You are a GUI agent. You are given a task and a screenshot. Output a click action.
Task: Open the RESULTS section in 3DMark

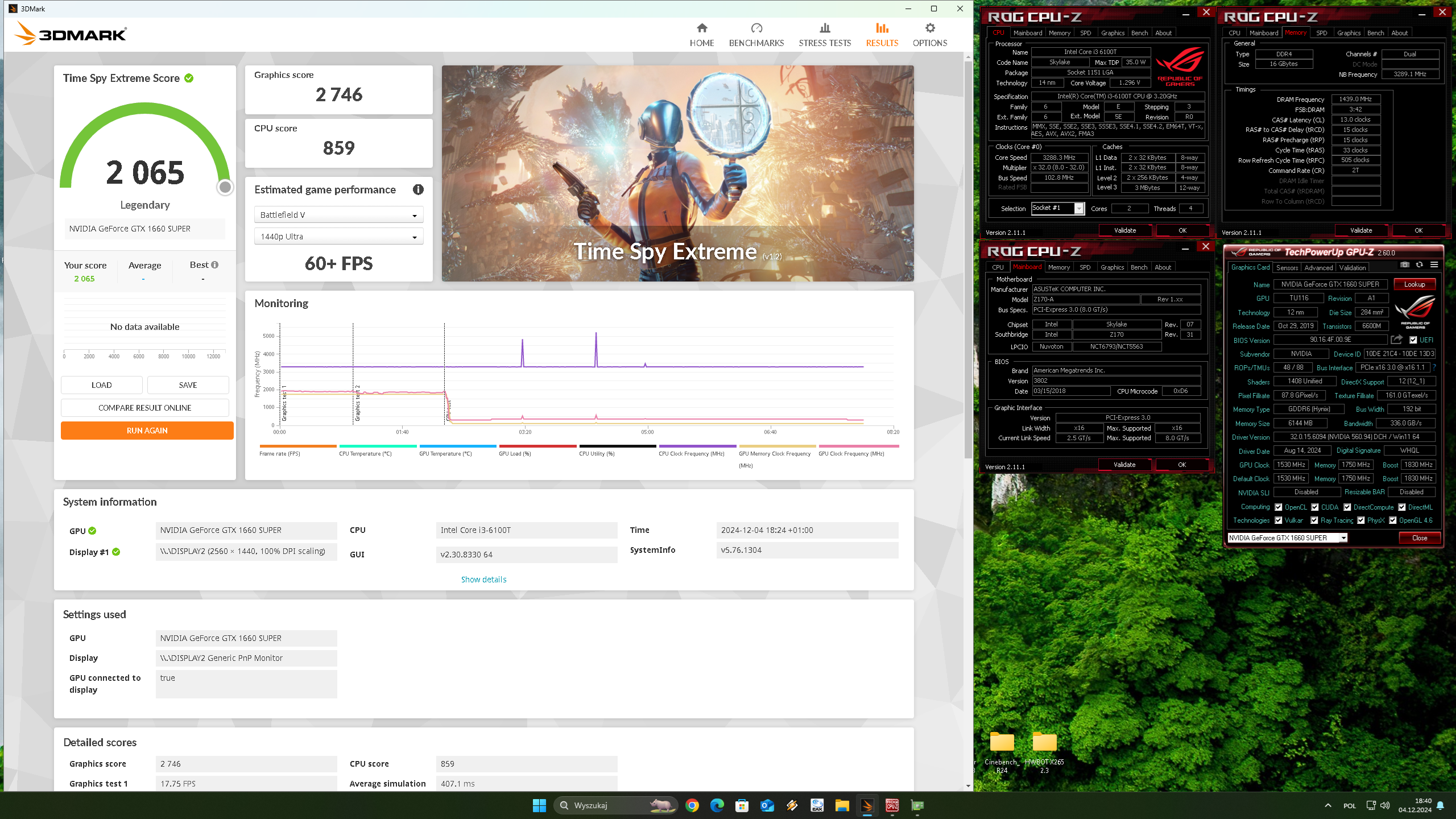tap(882, 35)
